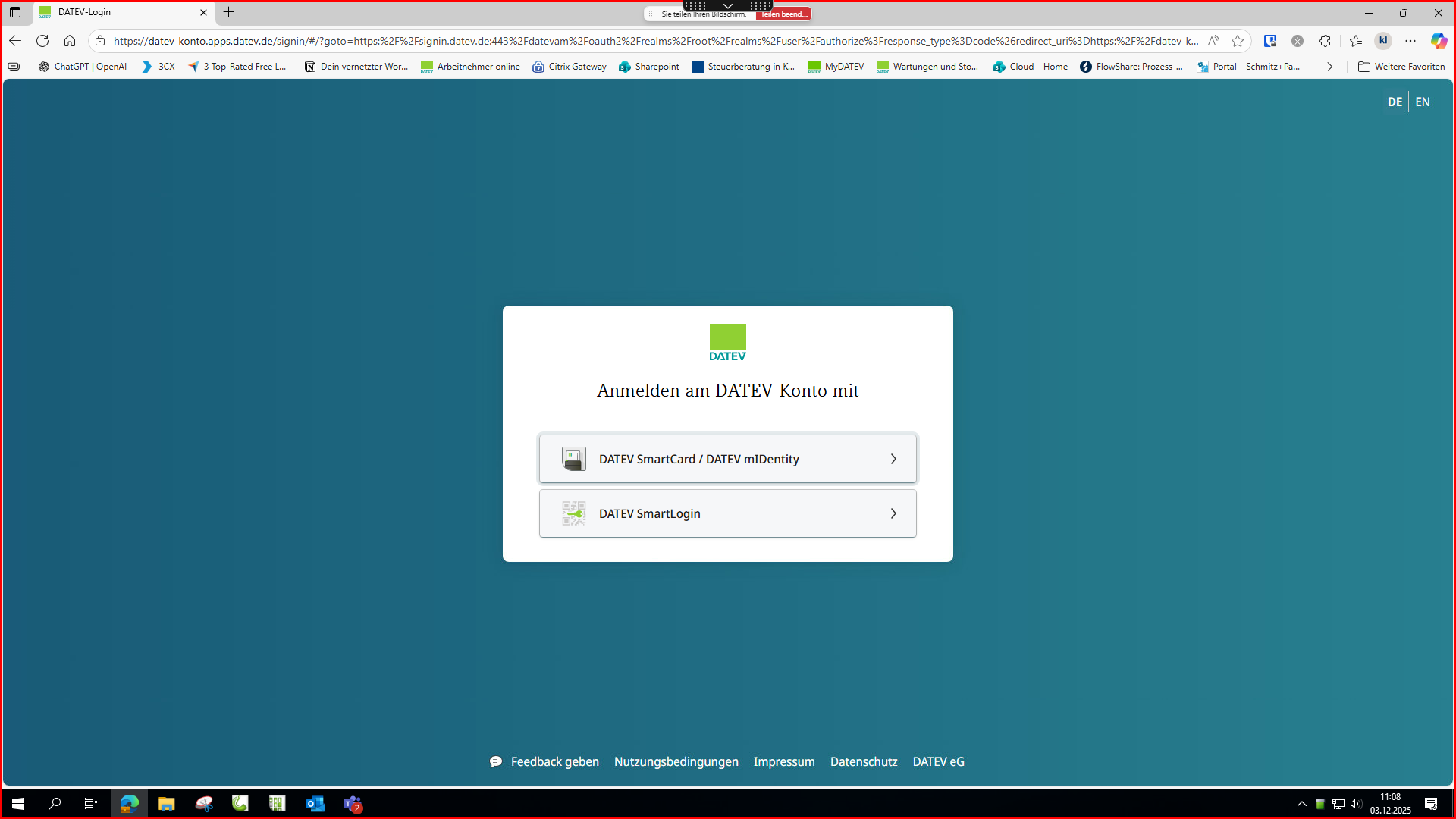
Task: Click the DATEV SmartCard reader icon
Action: [x=573, y=459]
